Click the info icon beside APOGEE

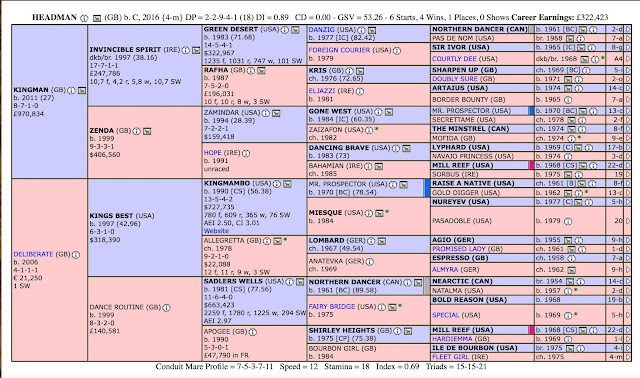pos(253,332)
